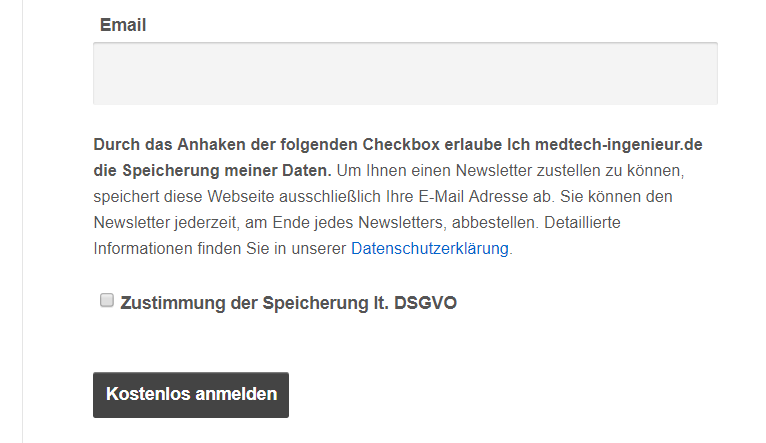
Task: Submit the newsletter form for free
Action: 191,394
